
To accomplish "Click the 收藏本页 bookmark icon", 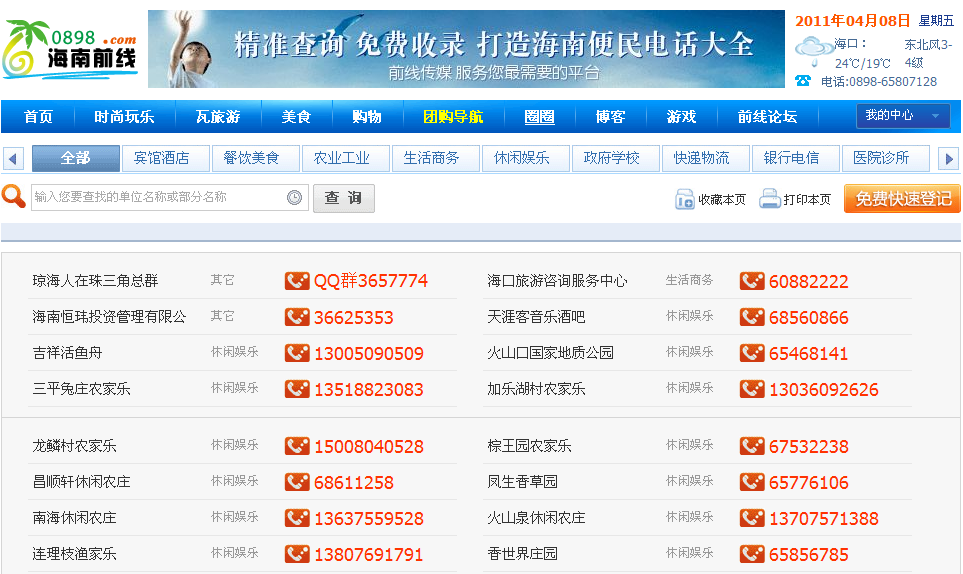I will [x=684, y=199].
